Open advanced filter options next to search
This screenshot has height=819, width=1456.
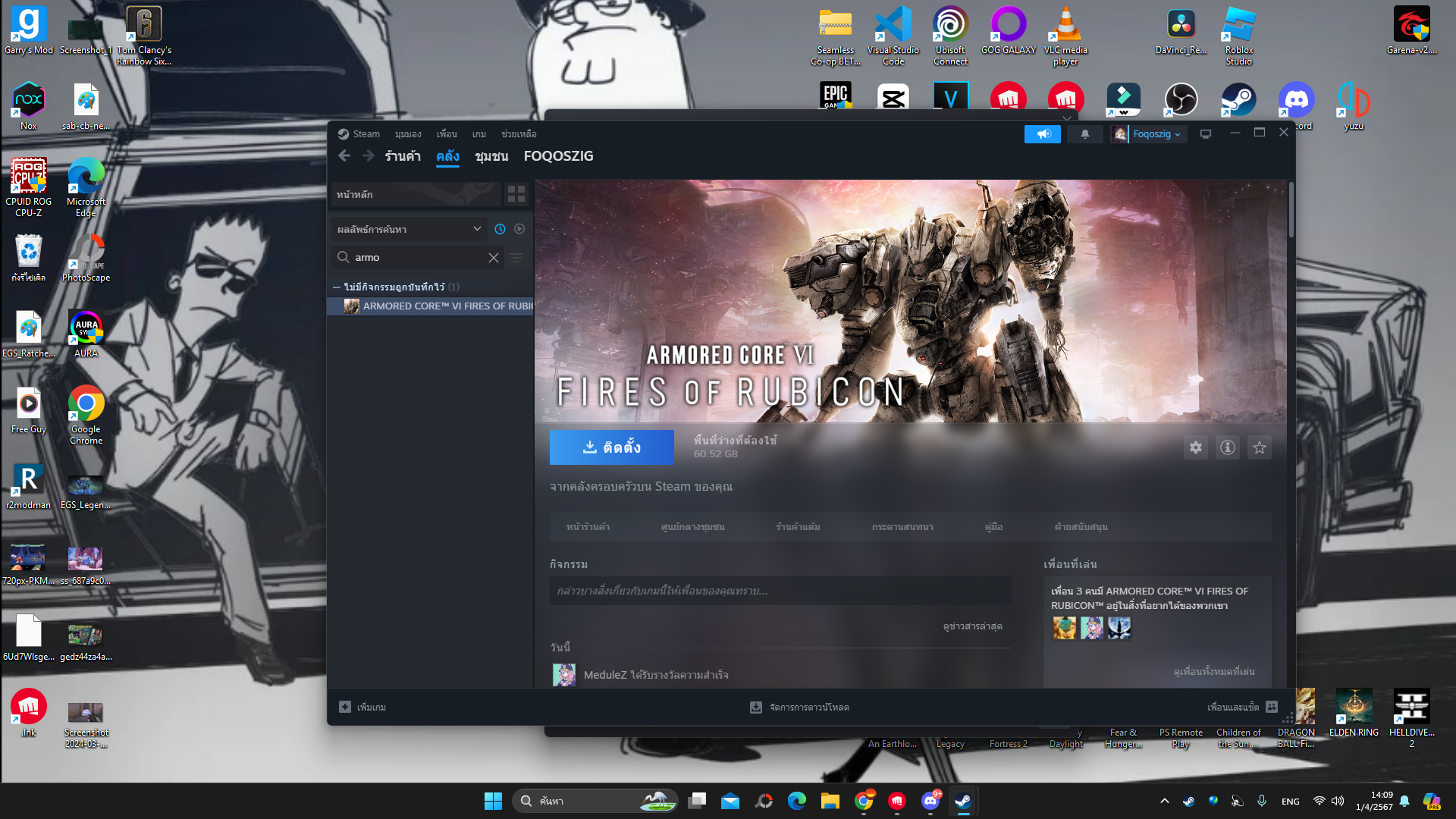pos(516,258)
